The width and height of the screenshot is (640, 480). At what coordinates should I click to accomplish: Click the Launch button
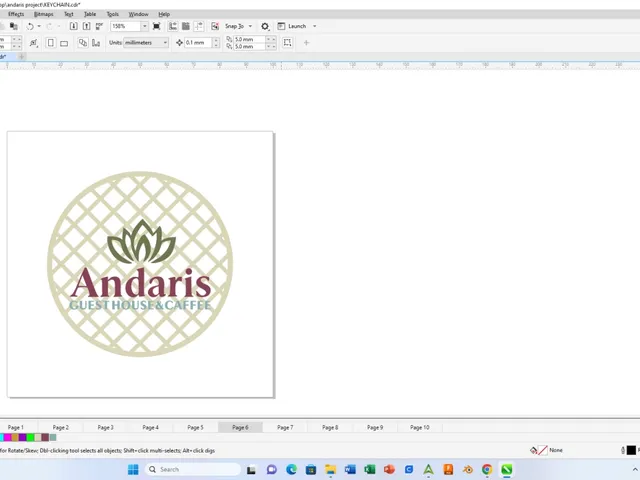[292, 26]
